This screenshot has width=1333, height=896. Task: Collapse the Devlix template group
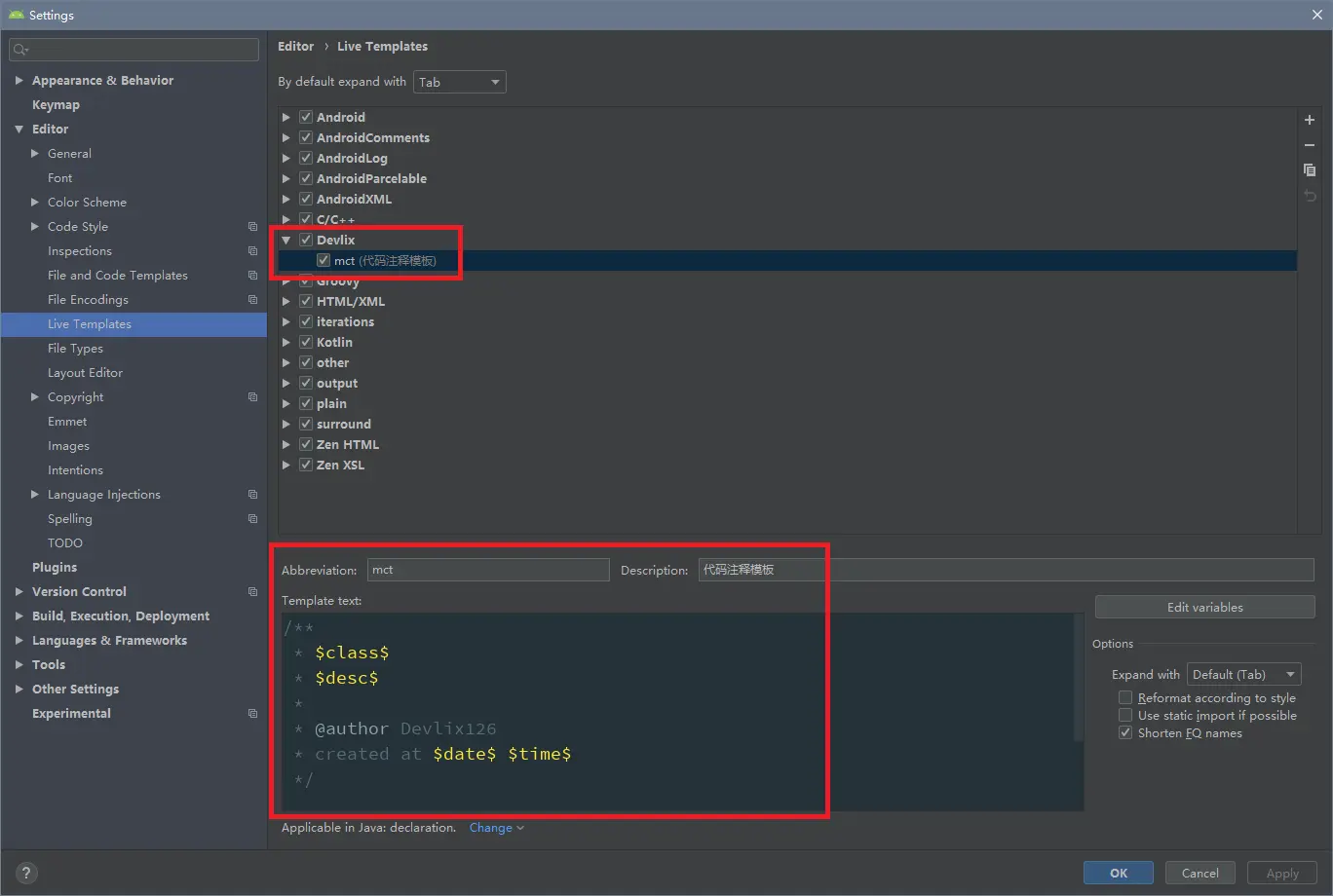[x=286, y=240]
